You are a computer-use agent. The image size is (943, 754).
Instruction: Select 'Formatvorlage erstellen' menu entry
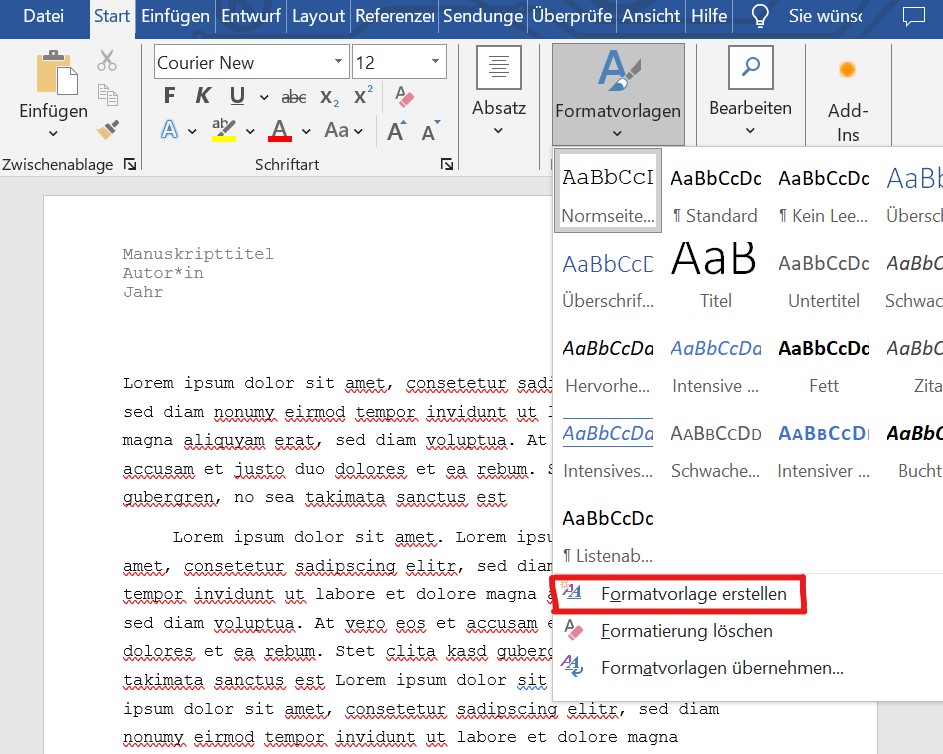tap(693, 594)
